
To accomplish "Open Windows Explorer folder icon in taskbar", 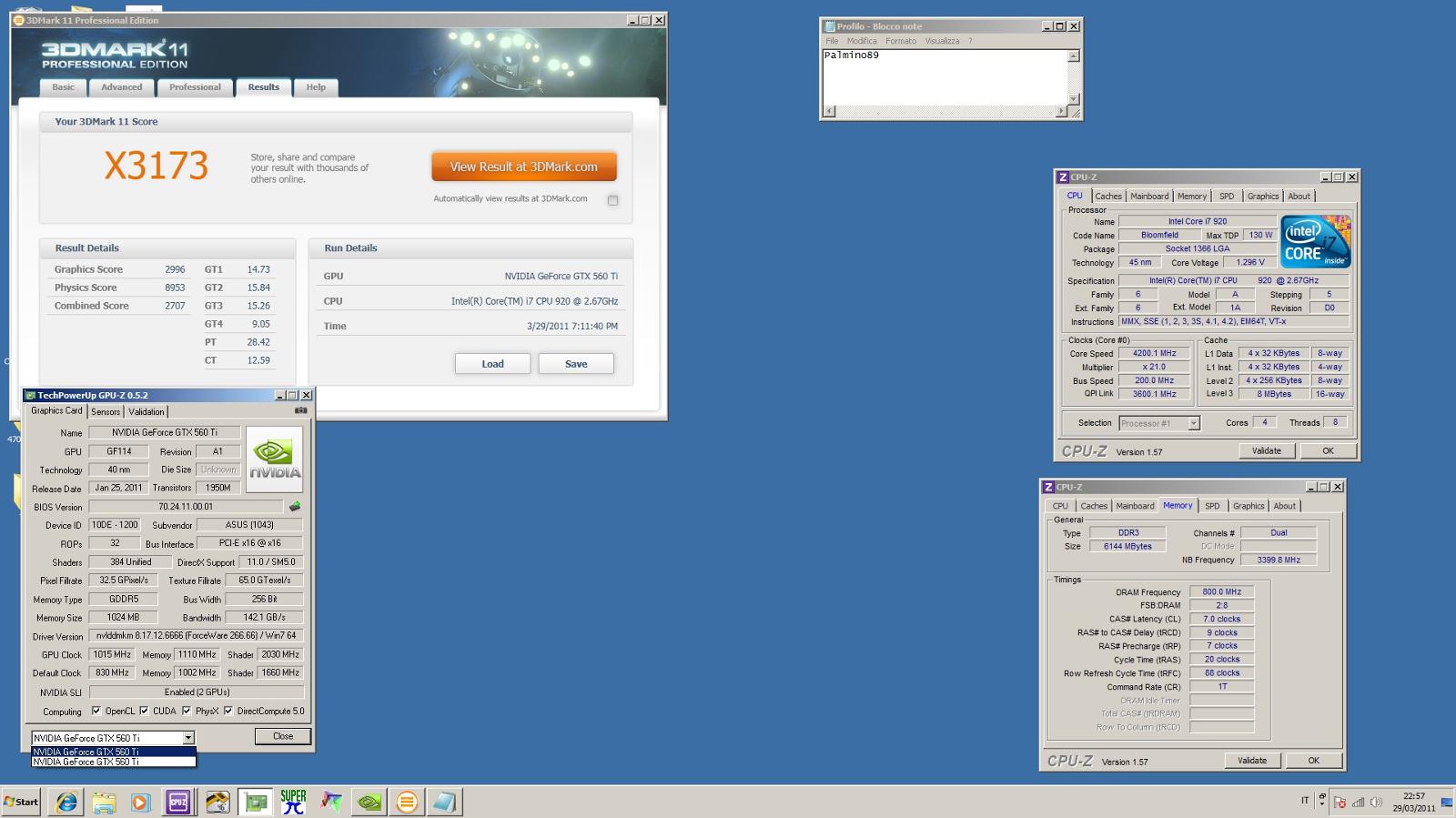I will [x=104, y=802].
